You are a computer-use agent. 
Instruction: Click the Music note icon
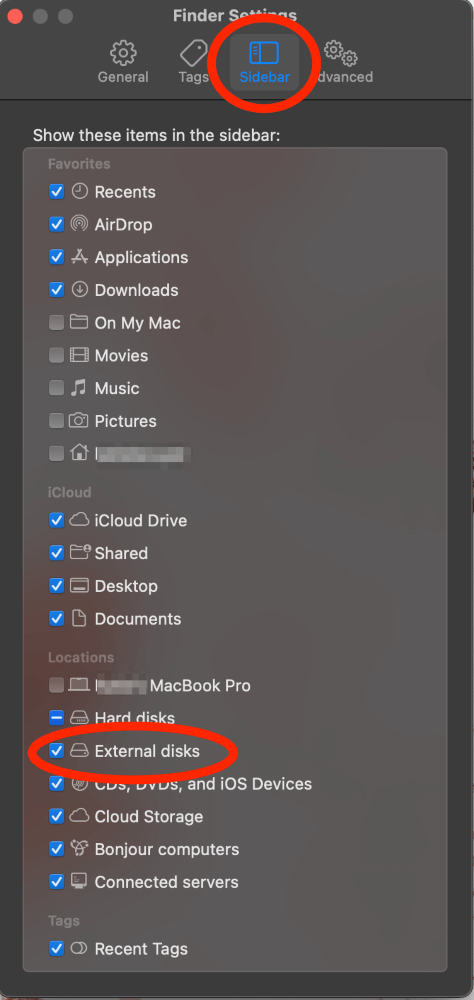click(79, 388)
